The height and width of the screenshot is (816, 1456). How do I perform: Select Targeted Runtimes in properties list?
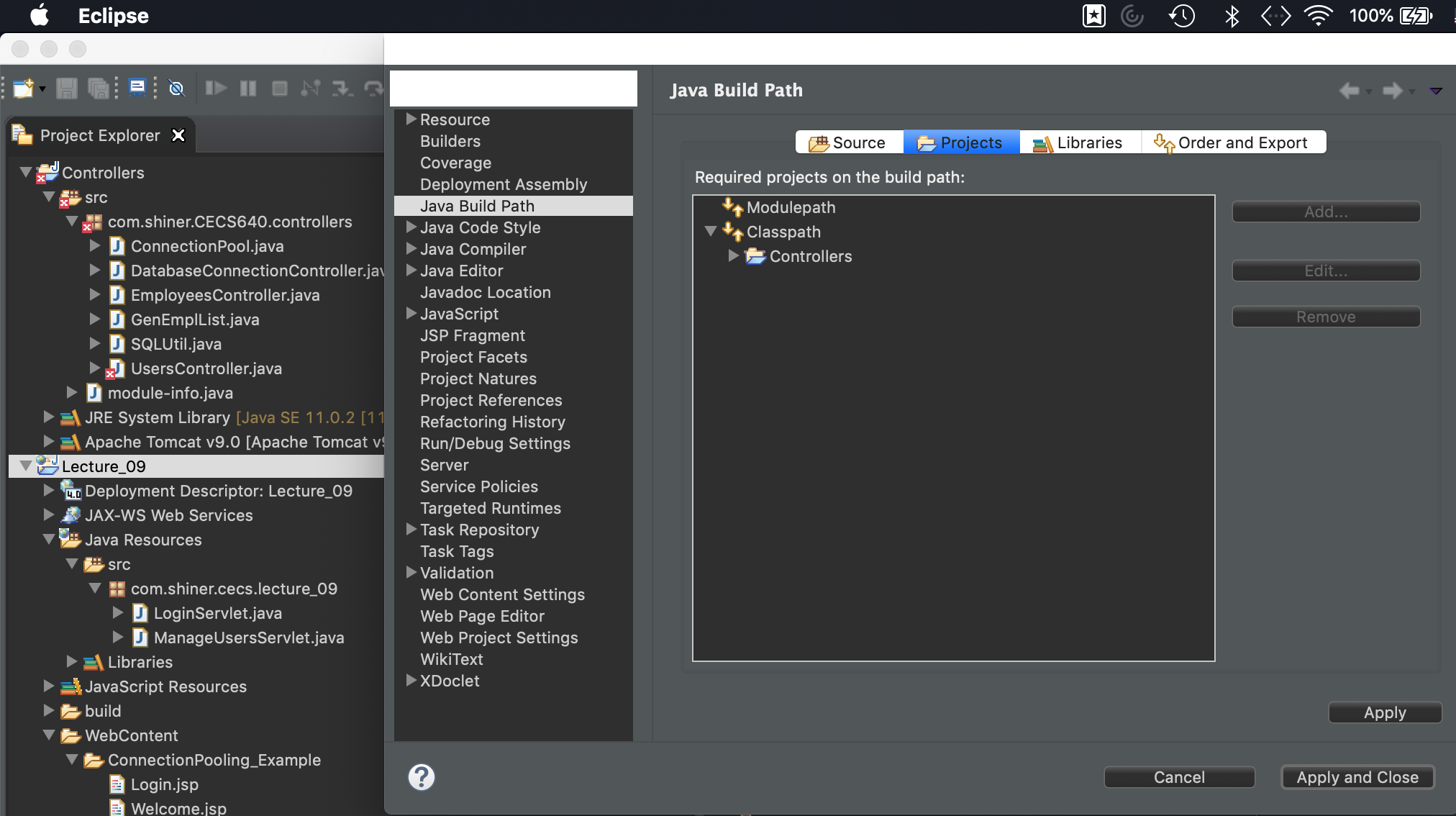click(491, 508)
